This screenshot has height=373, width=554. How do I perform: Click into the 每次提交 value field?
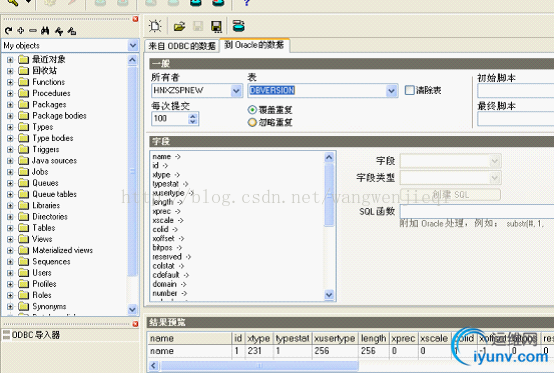pos(170,118)
